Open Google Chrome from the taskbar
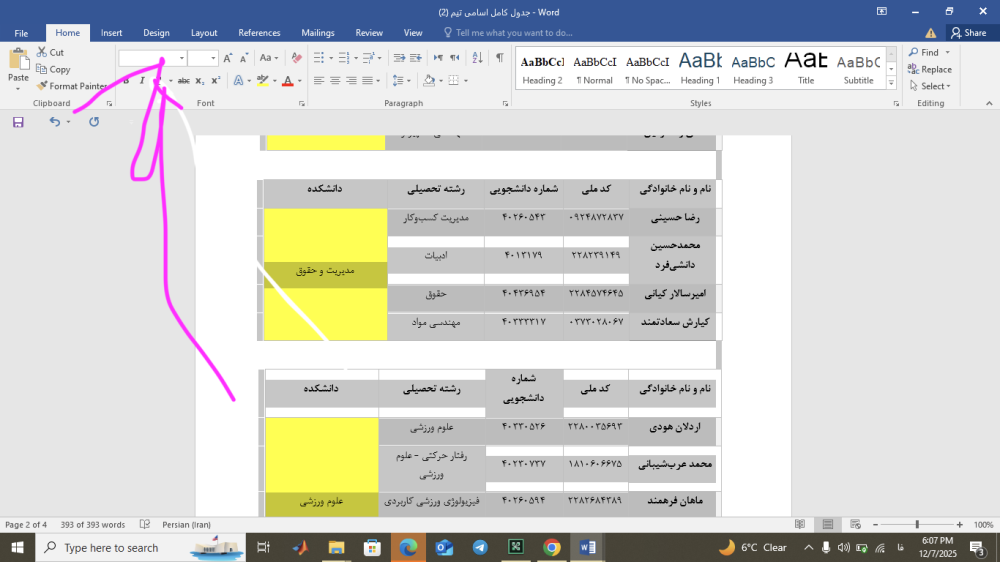Image resolution: width=1000 pixels, height=562 pixels. point(552,547)
